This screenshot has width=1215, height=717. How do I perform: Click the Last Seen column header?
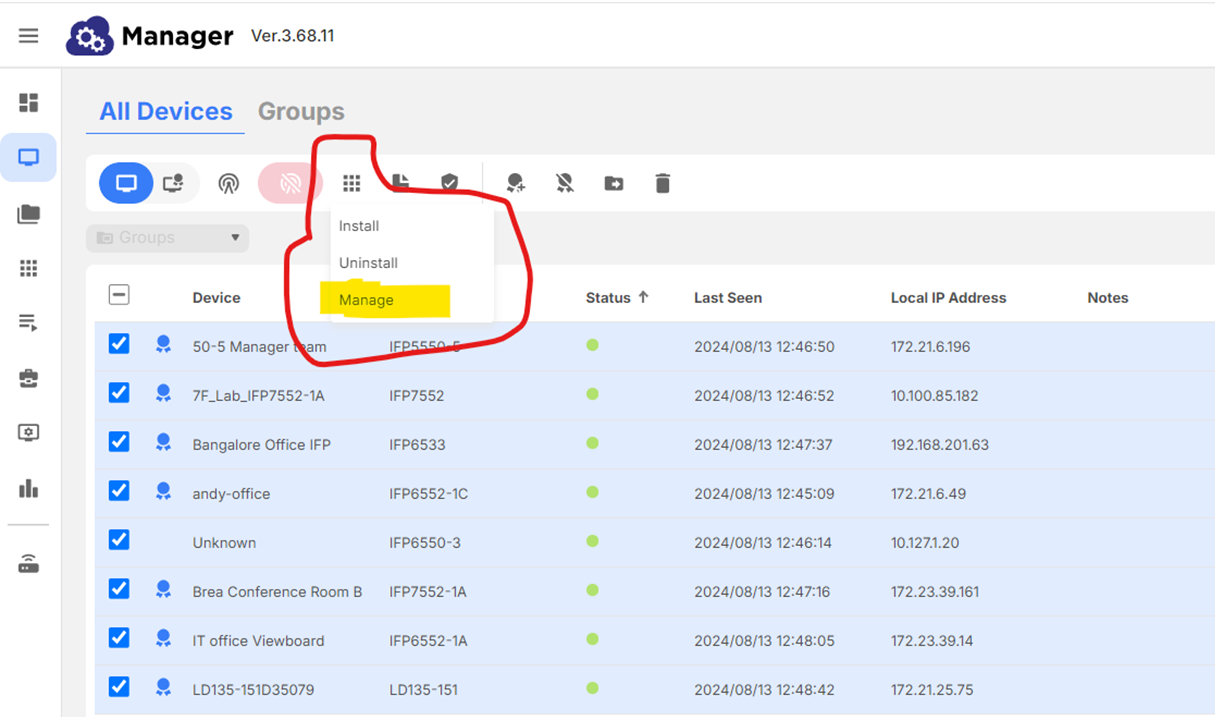(728, 298)
